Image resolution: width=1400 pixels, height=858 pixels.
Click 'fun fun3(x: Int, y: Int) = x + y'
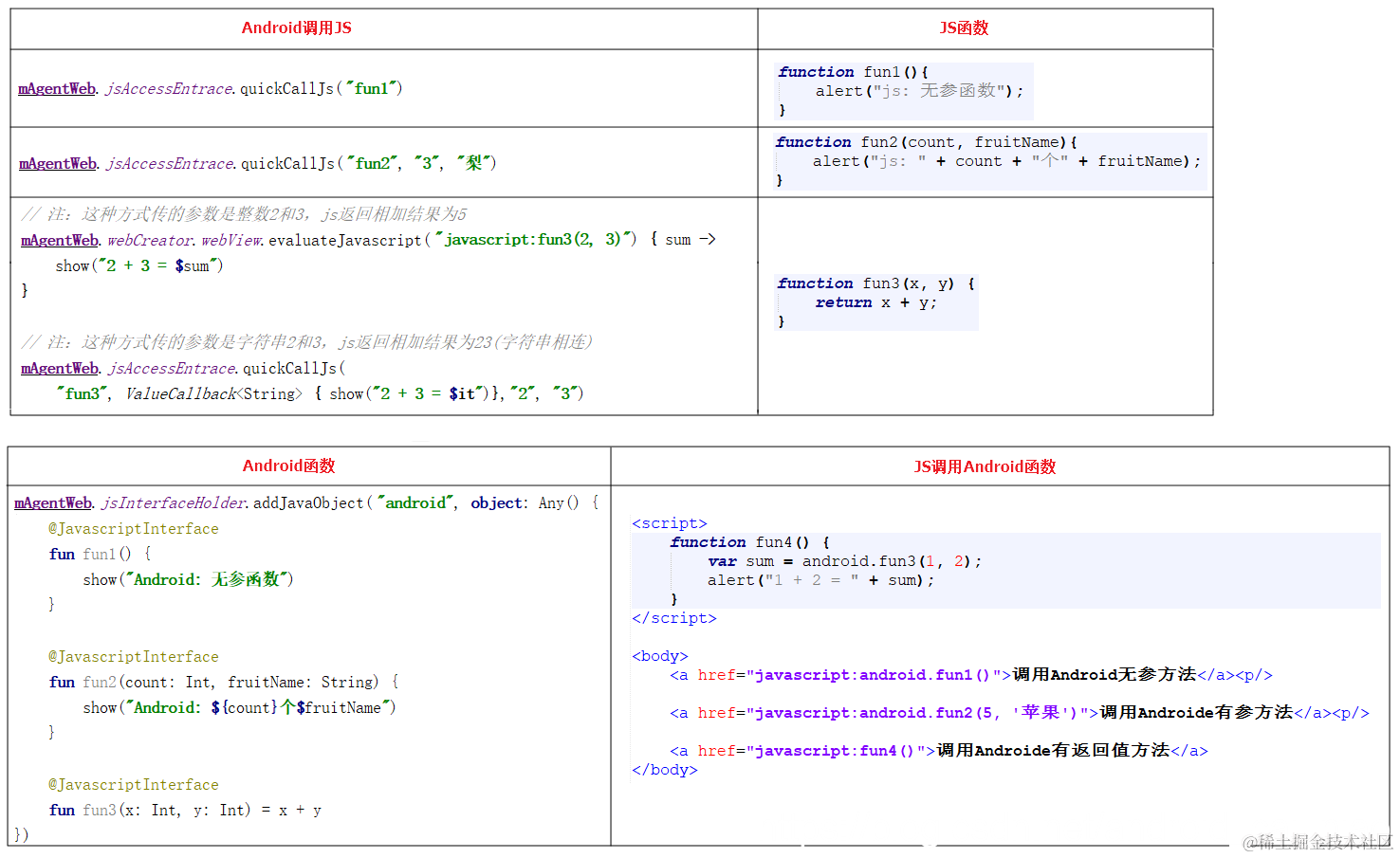pyautogui.click(x=185, y=810)
